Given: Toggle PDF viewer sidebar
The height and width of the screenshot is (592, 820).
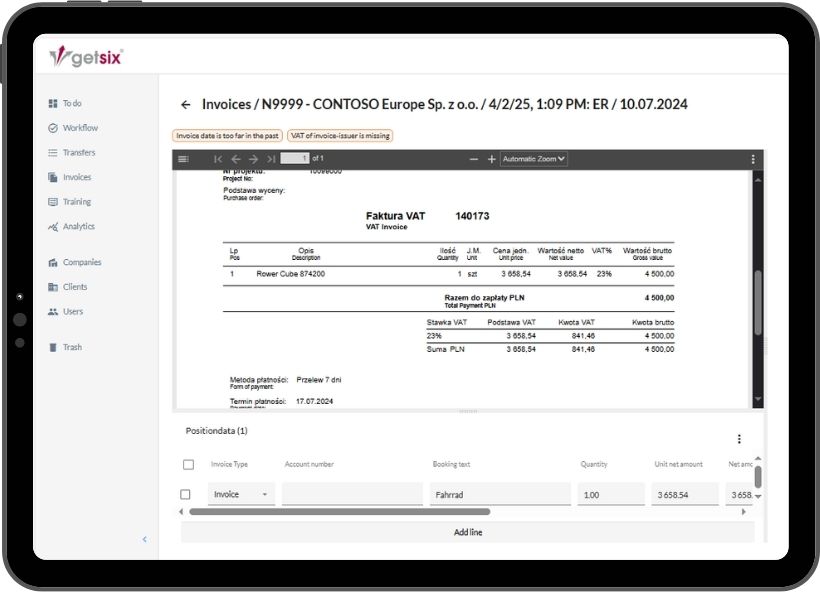Looking at the screenshot, I should pos(183,159).
